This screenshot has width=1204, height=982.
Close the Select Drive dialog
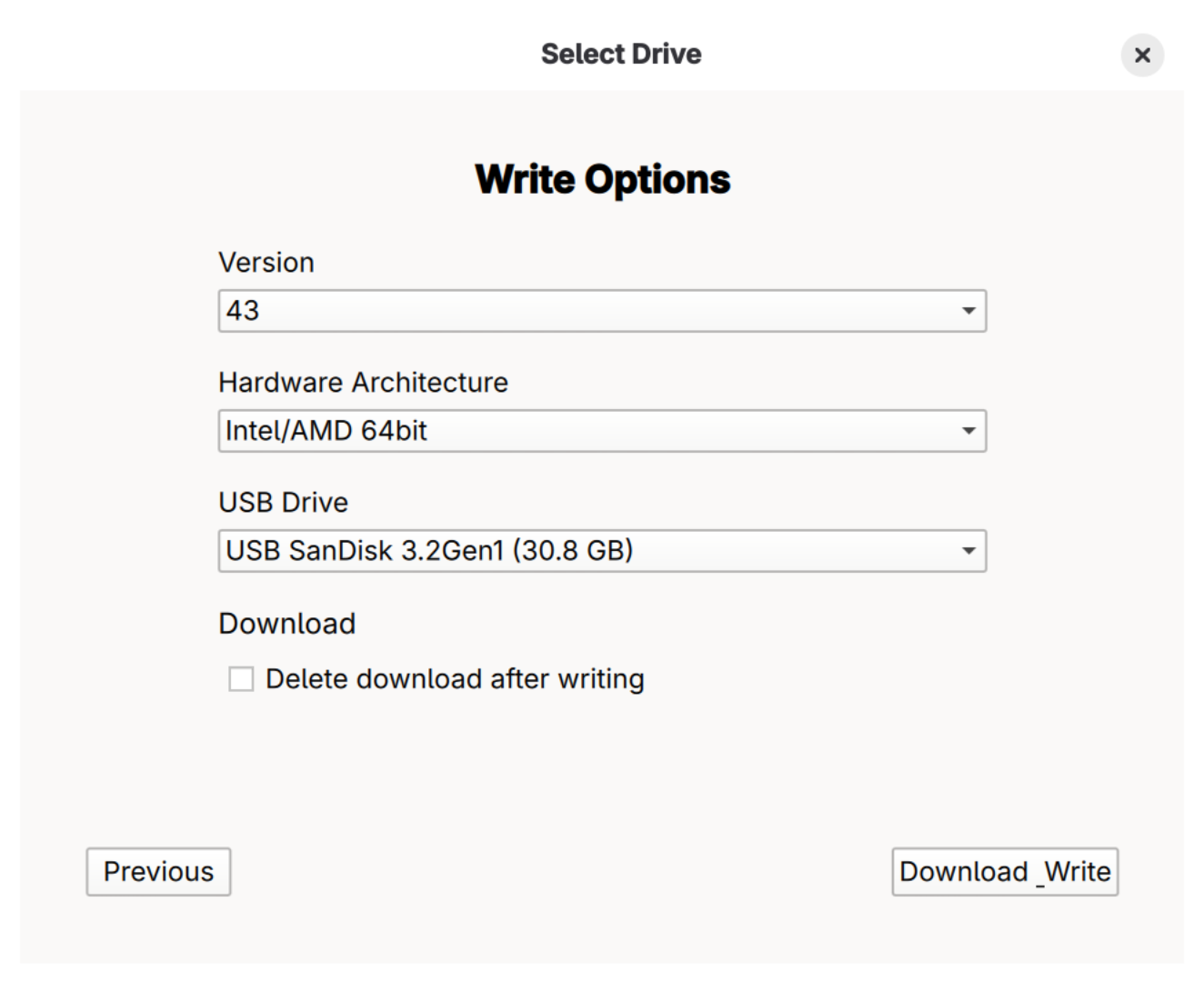click(1142, 55)
